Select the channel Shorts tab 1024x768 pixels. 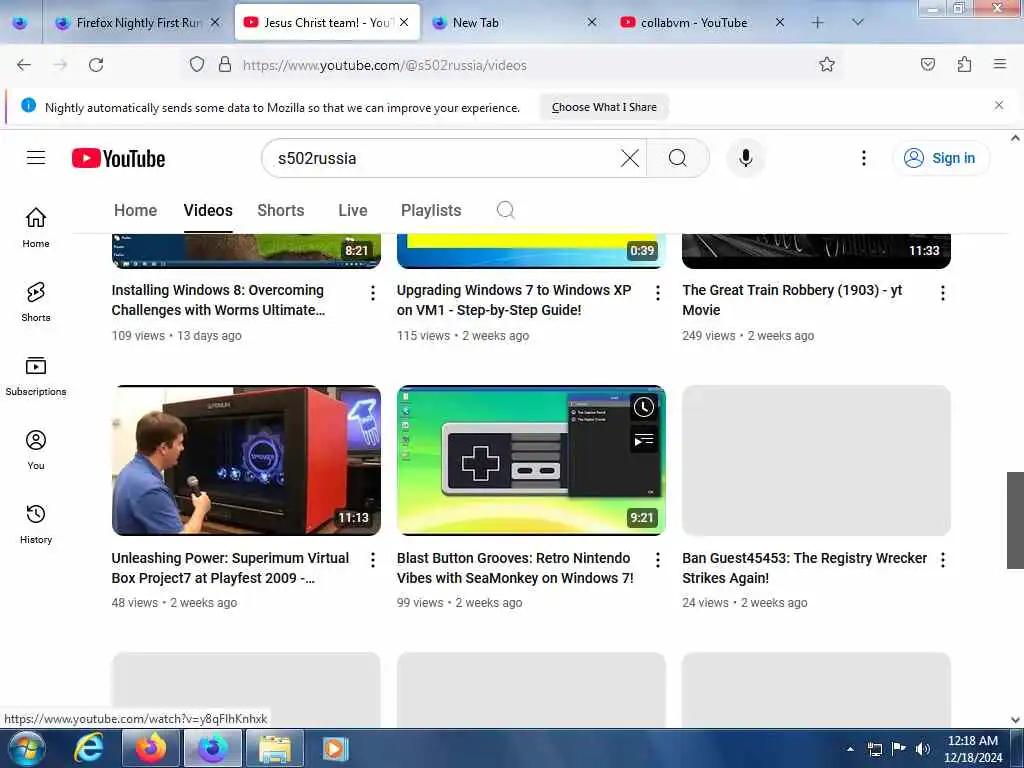(x=281, y=210)
